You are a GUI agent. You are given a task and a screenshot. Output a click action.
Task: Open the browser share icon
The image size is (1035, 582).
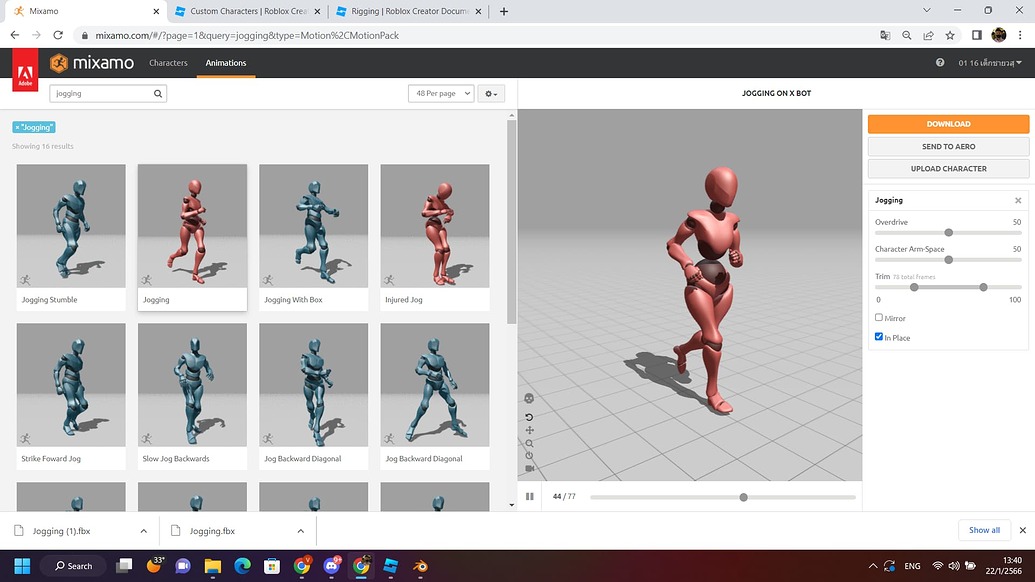[928, 36]
